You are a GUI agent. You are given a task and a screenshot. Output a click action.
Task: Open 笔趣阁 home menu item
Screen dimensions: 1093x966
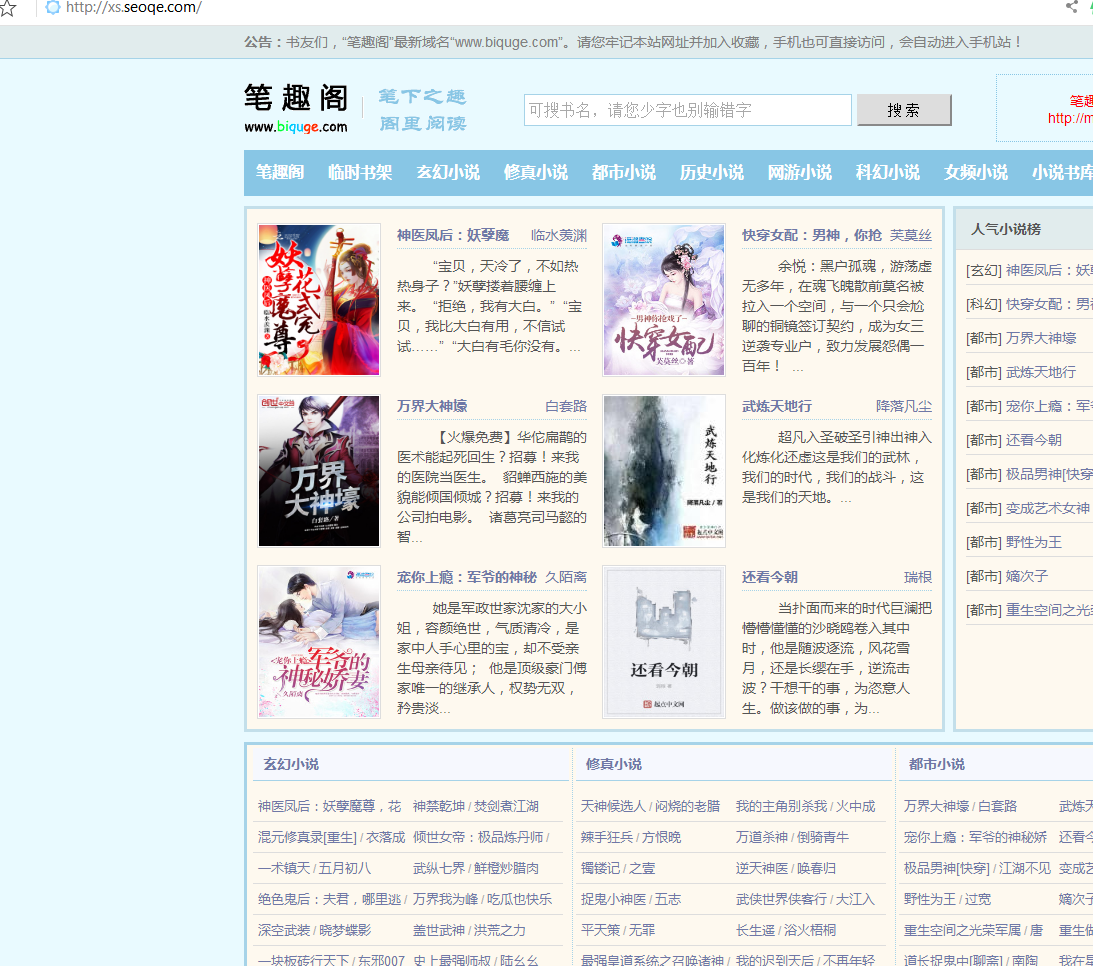[x=280, y=172]
